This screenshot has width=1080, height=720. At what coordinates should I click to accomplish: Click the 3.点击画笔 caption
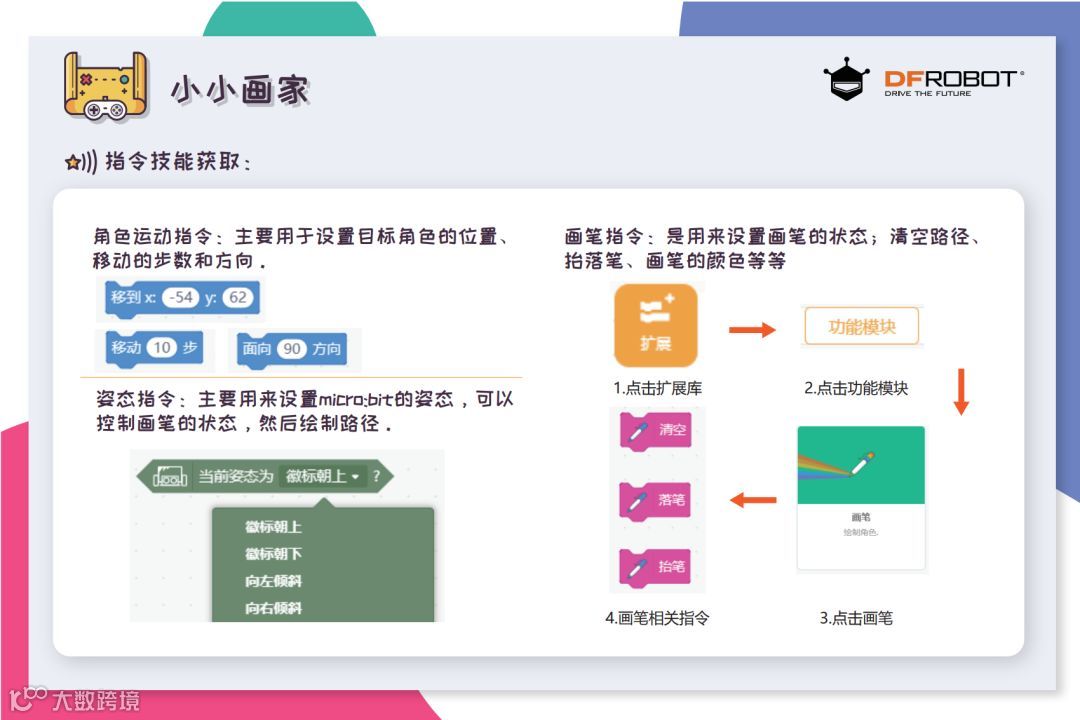(x=856, y=618)
